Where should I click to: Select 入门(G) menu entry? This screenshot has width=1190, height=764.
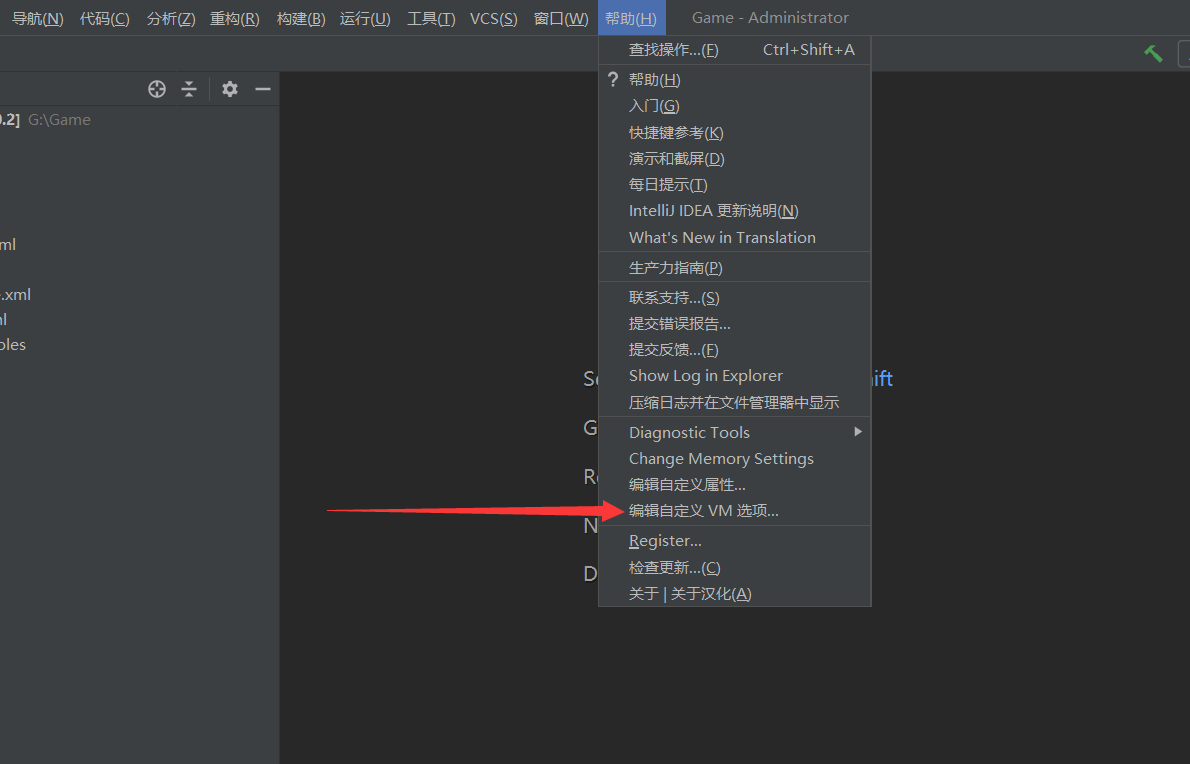point(735,106)
